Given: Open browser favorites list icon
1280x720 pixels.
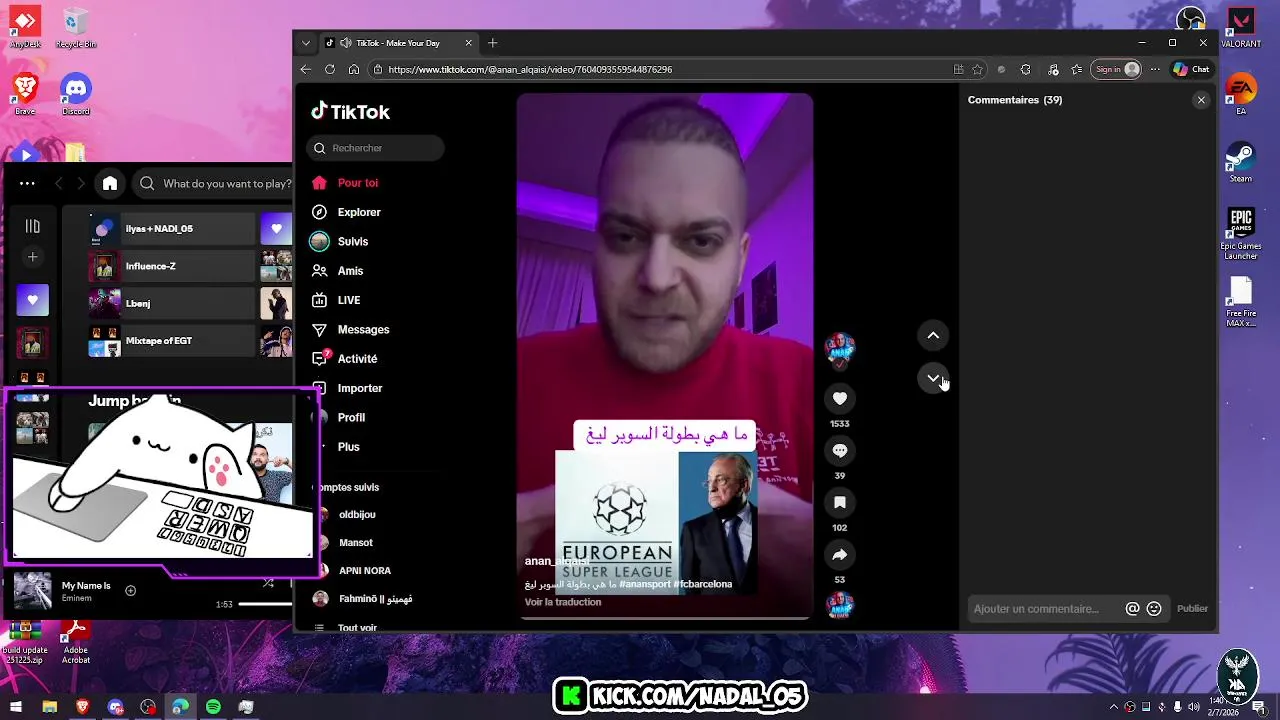Looking at the screenshot, I should tap(1077, 69).
